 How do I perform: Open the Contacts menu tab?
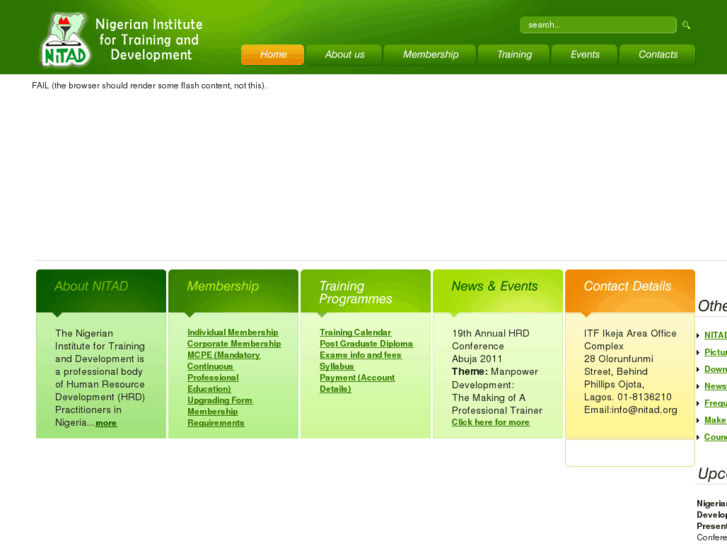[657, 55]
